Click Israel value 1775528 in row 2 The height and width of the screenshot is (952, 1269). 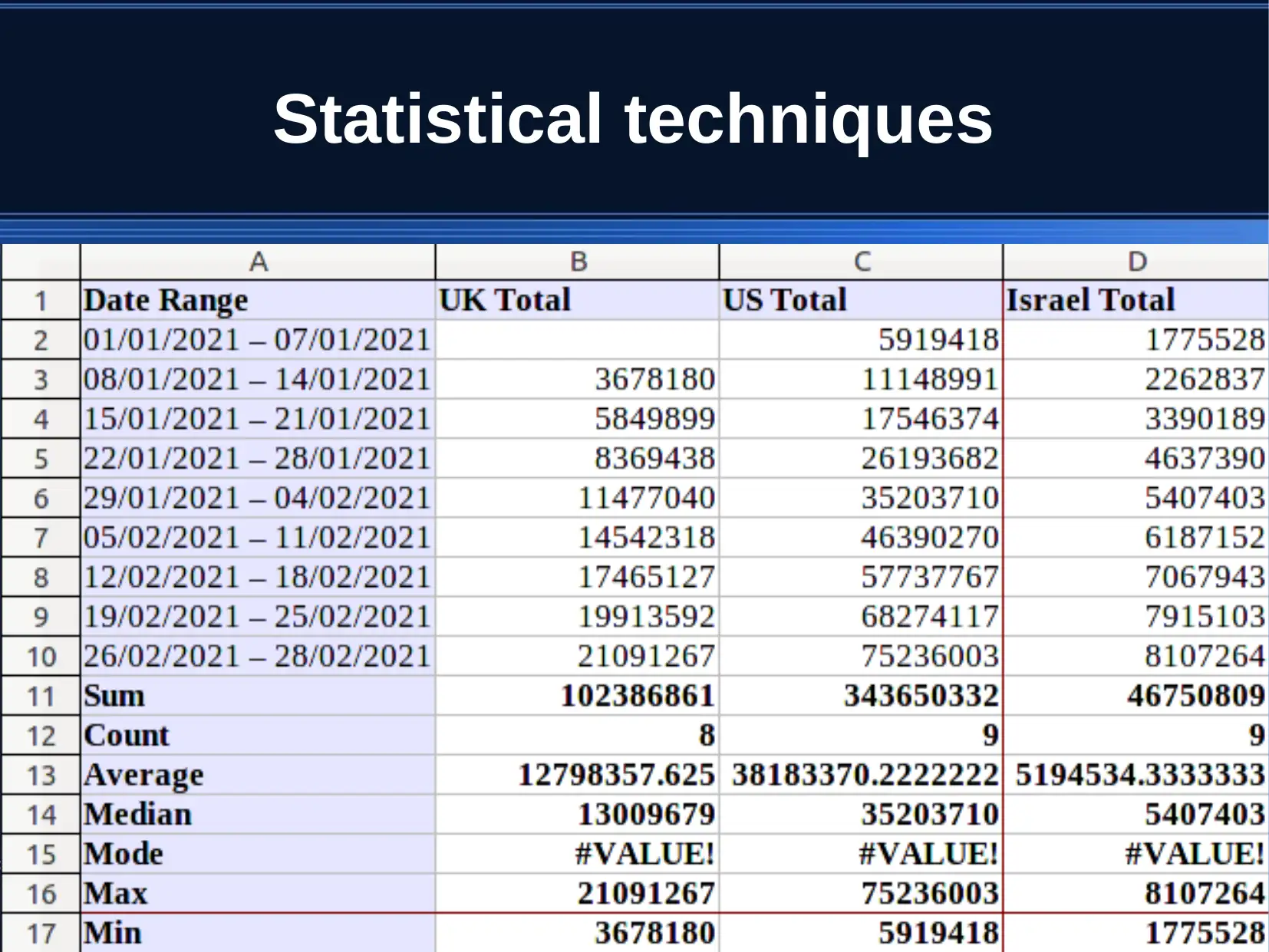coord(1136,340)
